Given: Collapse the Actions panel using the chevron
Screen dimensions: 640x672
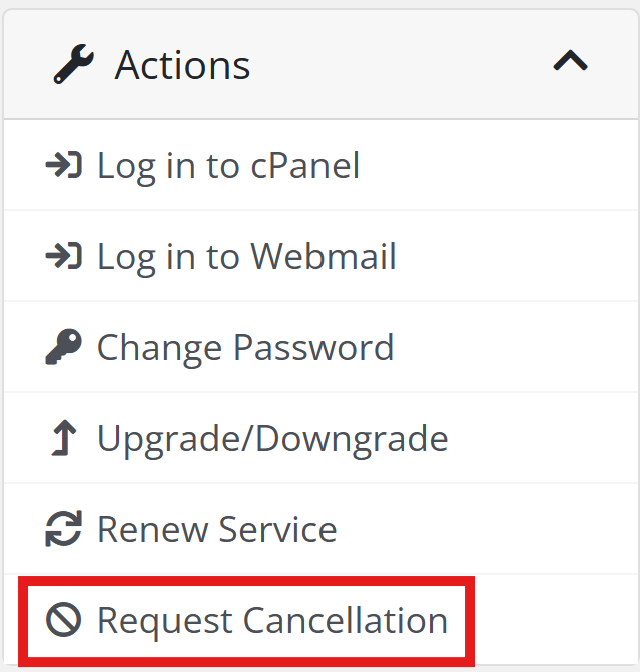Looking at the screenshot, I should tap(570, 63).
